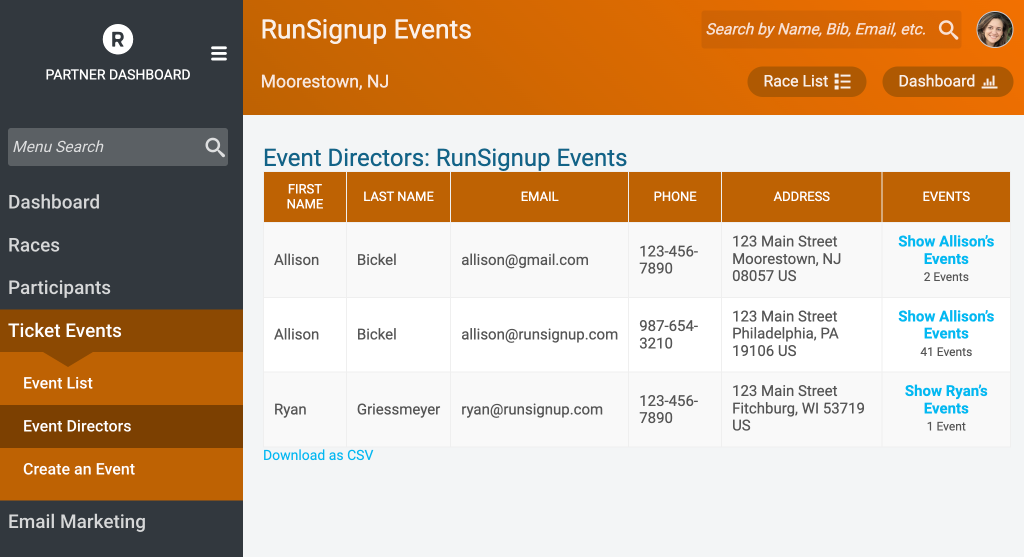1024x557 pixels.
Task: Focus the Menu Search field
Action: [118, 147]
